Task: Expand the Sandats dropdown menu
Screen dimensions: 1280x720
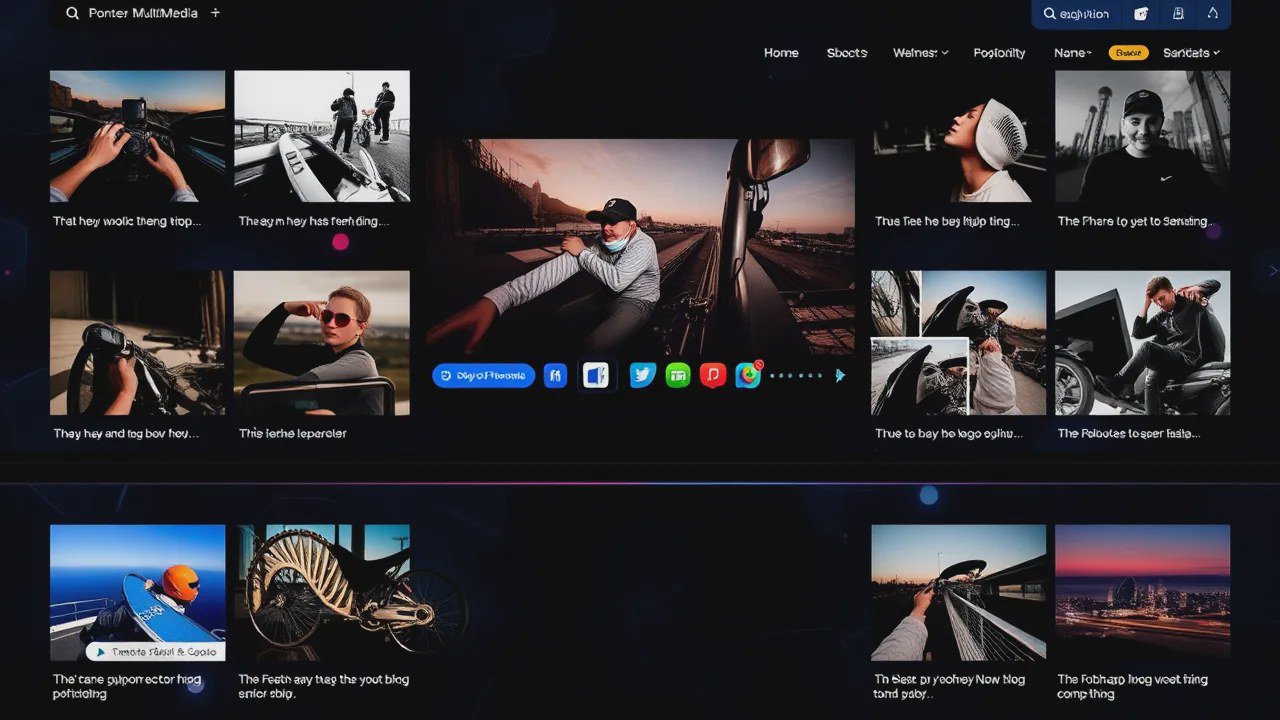Action: click(1191, 53)
